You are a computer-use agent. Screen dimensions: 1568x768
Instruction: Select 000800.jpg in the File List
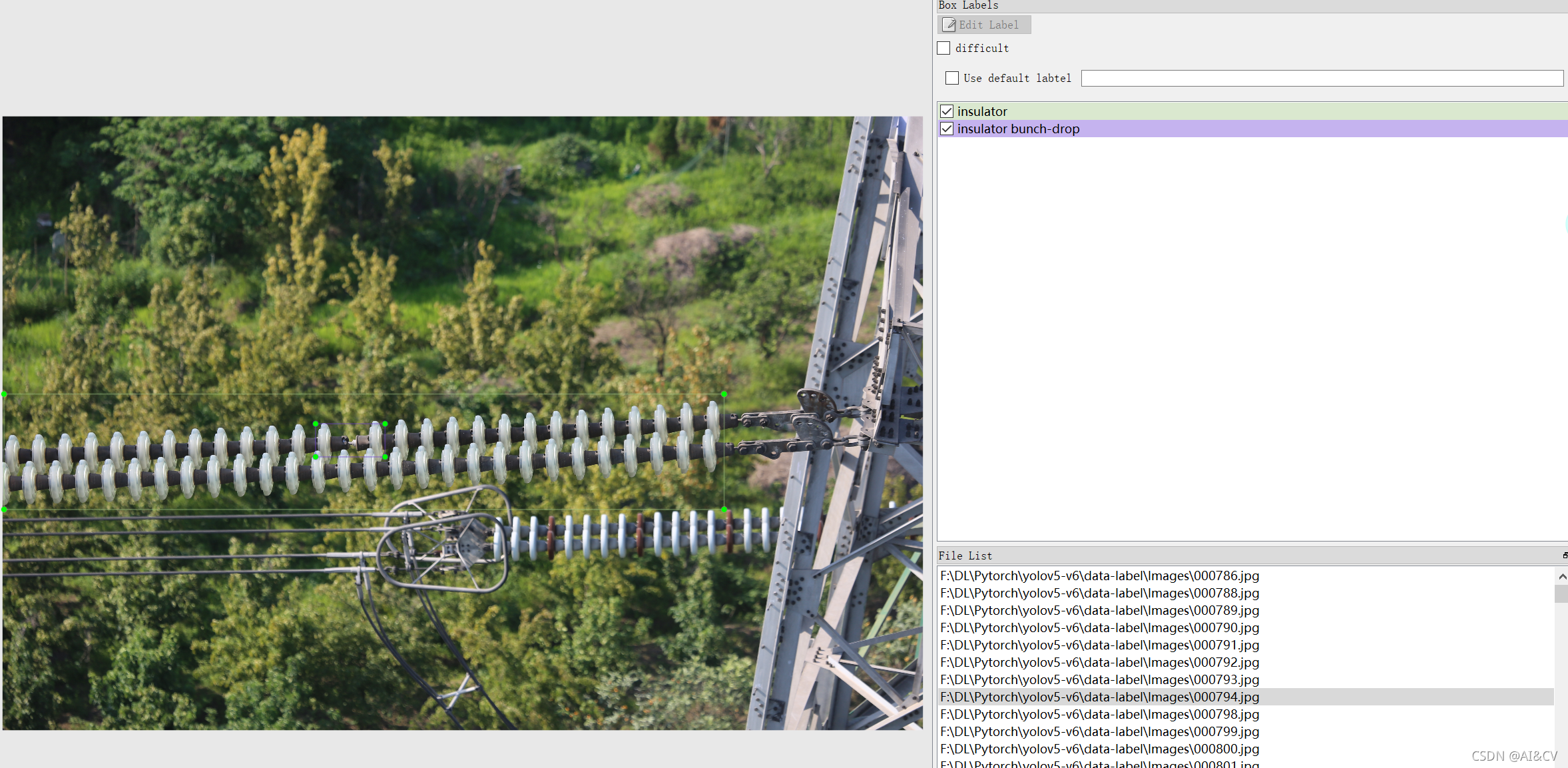point(1099,749)
